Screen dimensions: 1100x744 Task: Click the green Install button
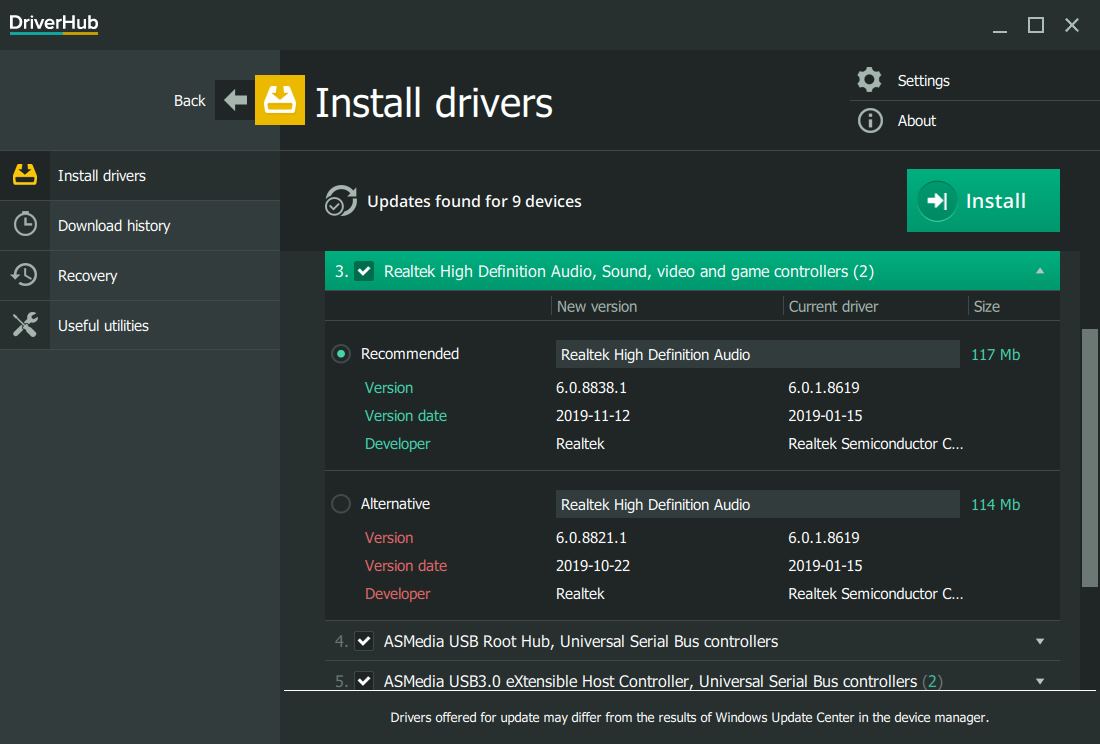click(x=983, y=201)
